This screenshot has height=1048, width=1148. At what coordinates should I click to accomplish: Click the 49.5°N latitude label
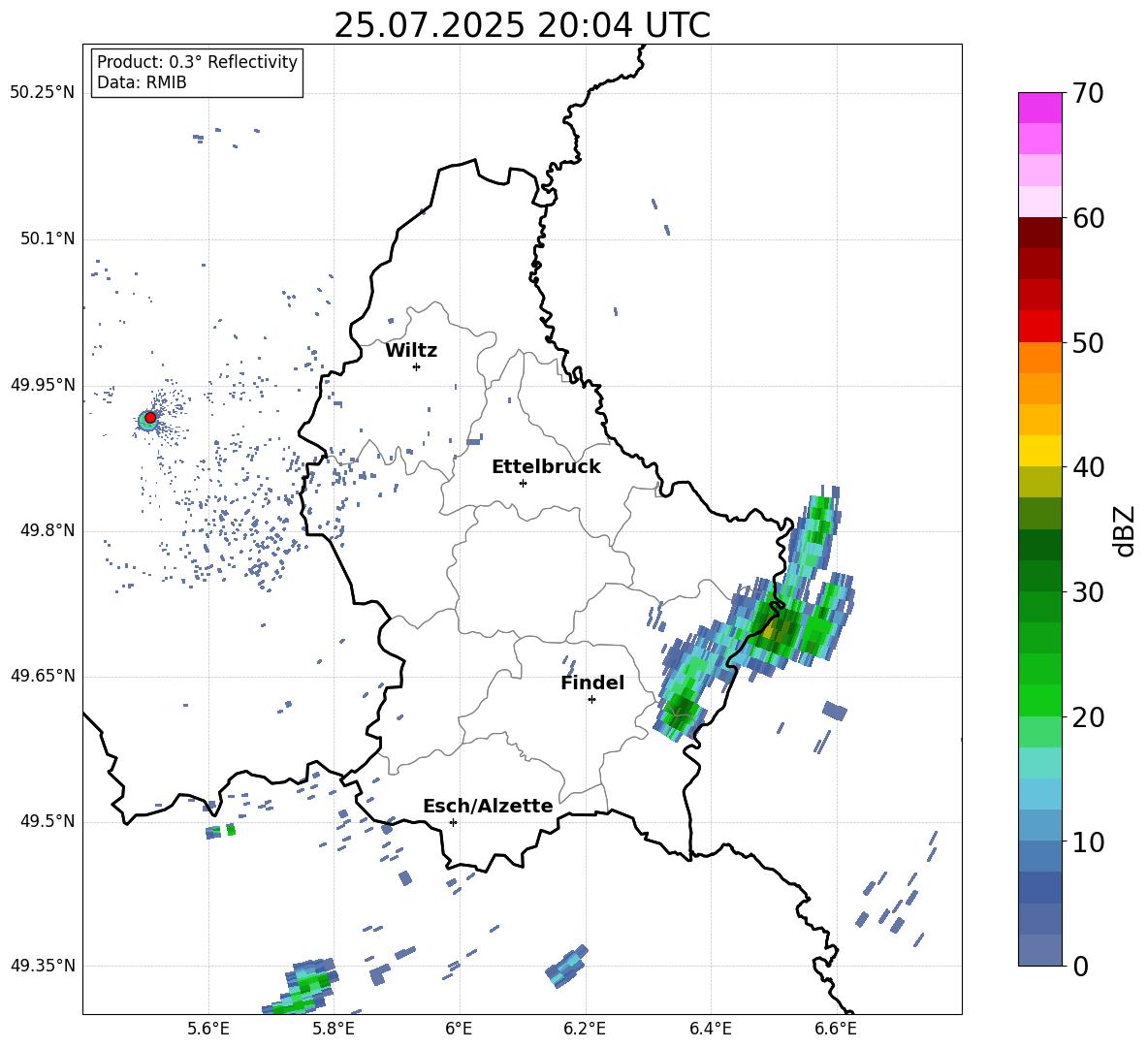click(x=47, y=821)
